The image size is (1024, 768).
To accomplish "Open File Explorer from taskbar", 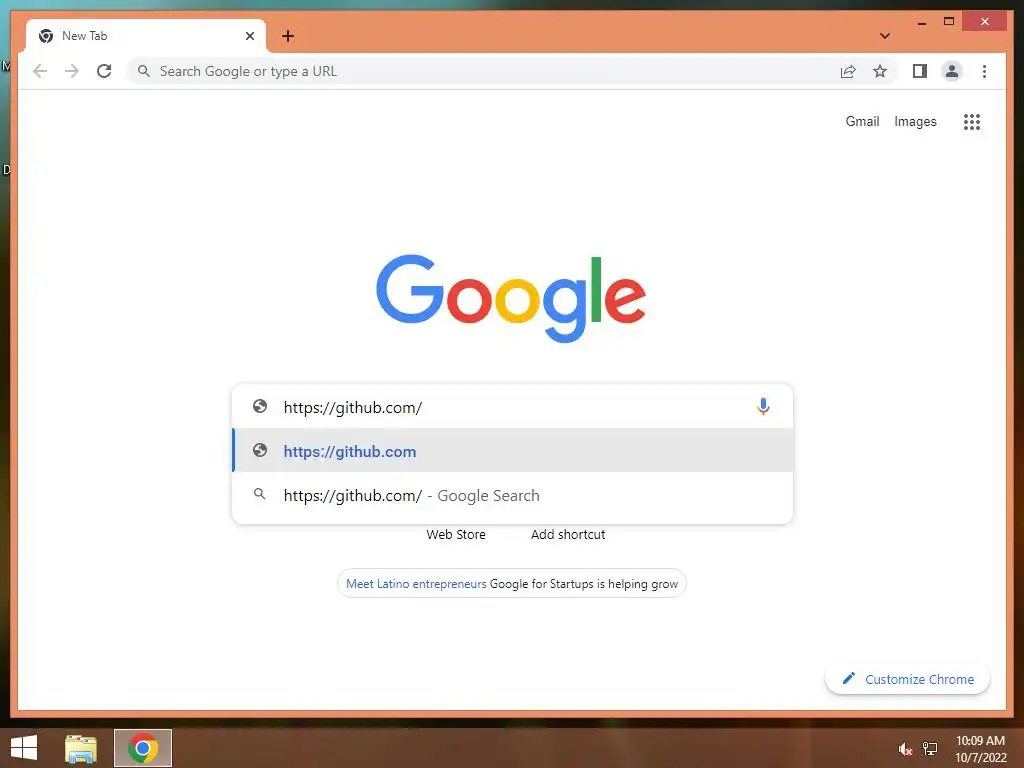I will pyautogui.click(x=81, y=748).
